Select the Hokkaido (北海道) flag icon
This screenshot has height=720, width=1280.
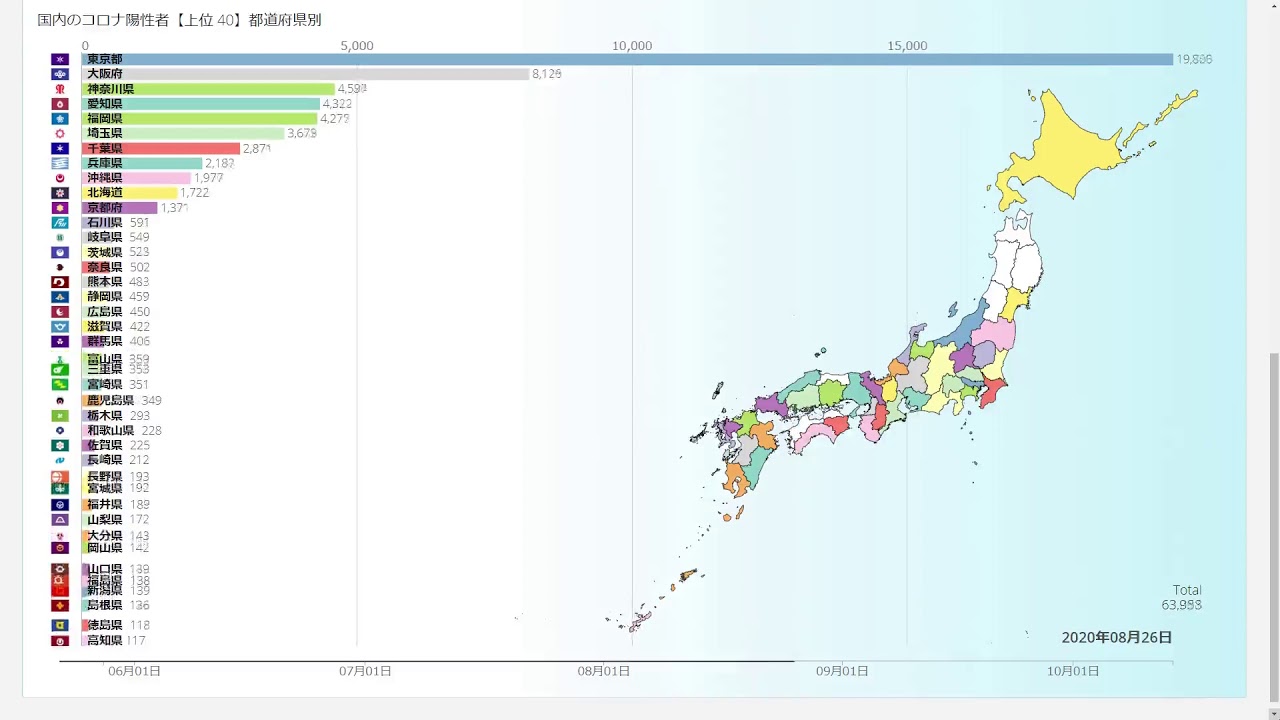coord(60,193)
